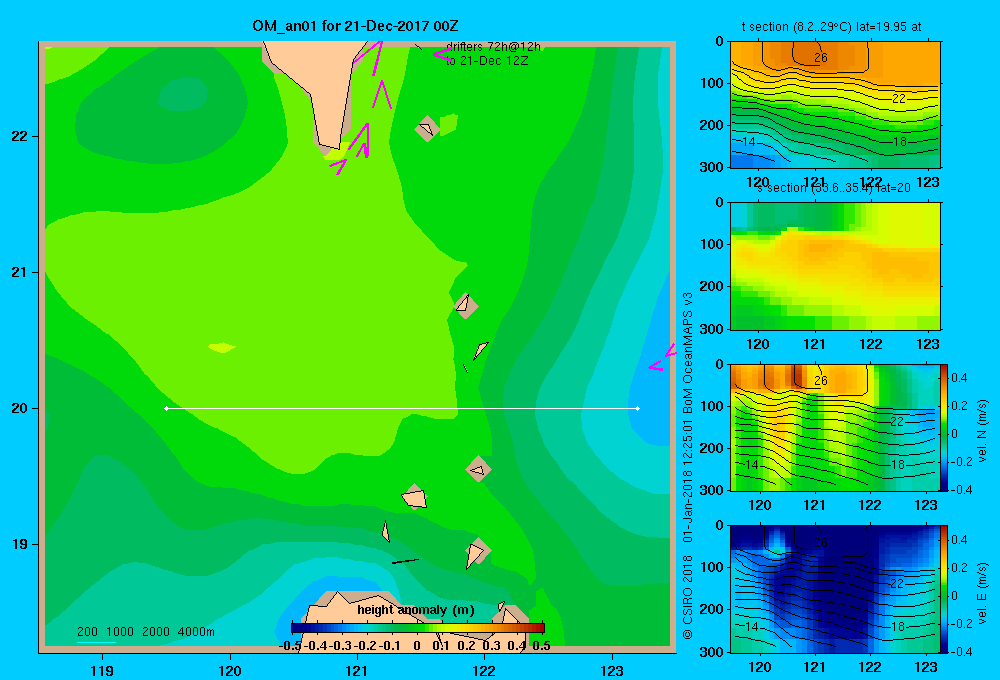Click longitude label 122 under main map

click(x=484, y=670)
